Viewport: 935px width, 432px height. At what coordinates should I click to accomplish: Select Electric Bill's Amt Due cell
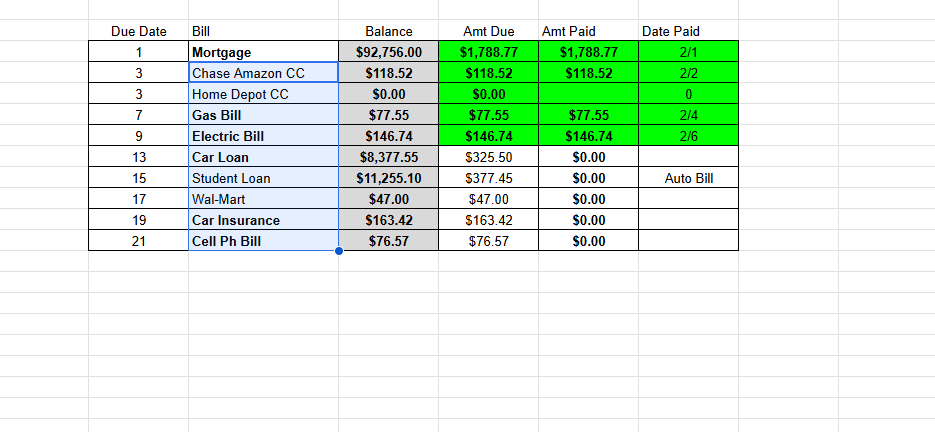click(x=488, y=136)
